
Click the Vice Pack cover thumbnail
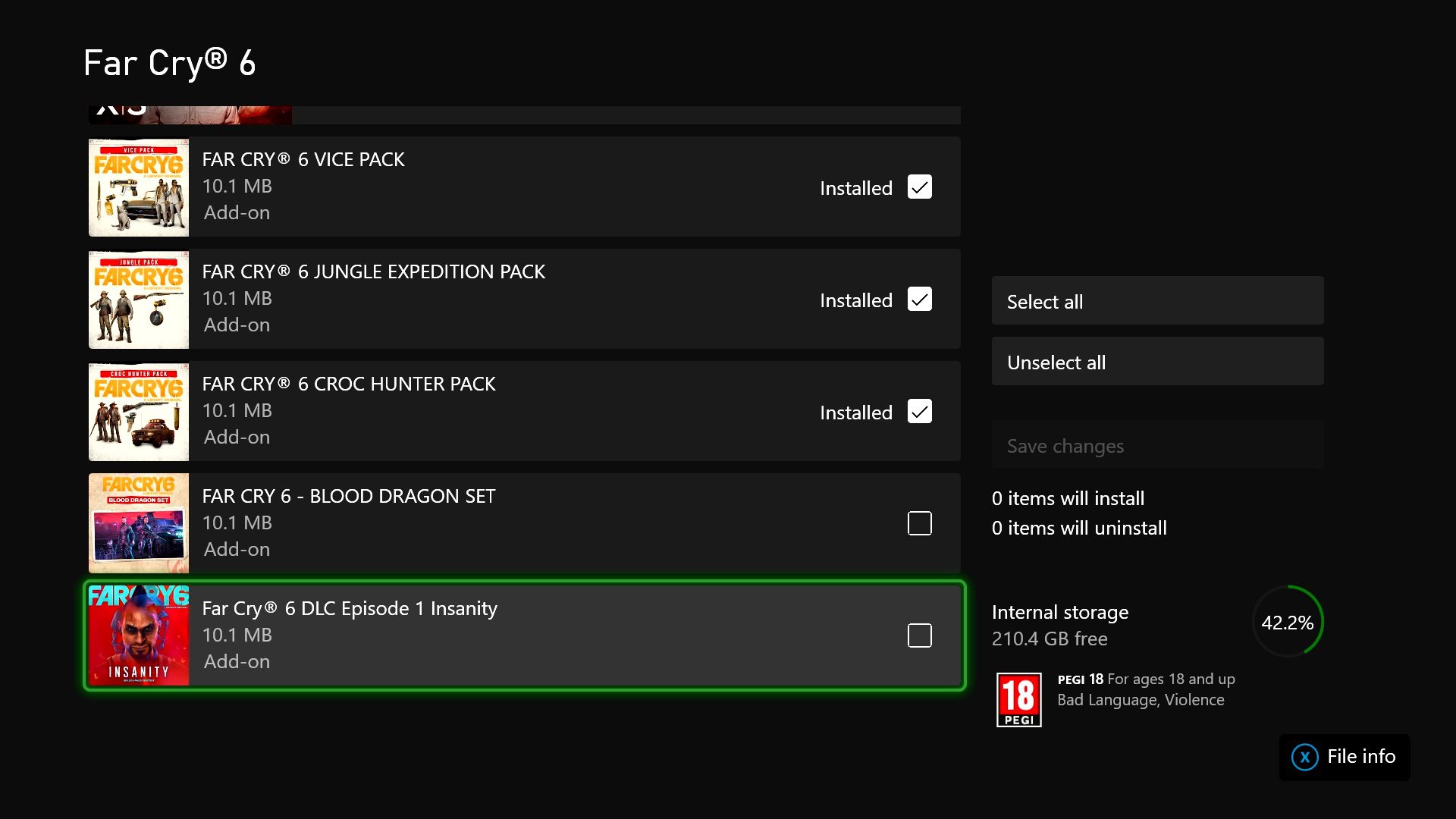pyautogui.click(x=139, y=187)
